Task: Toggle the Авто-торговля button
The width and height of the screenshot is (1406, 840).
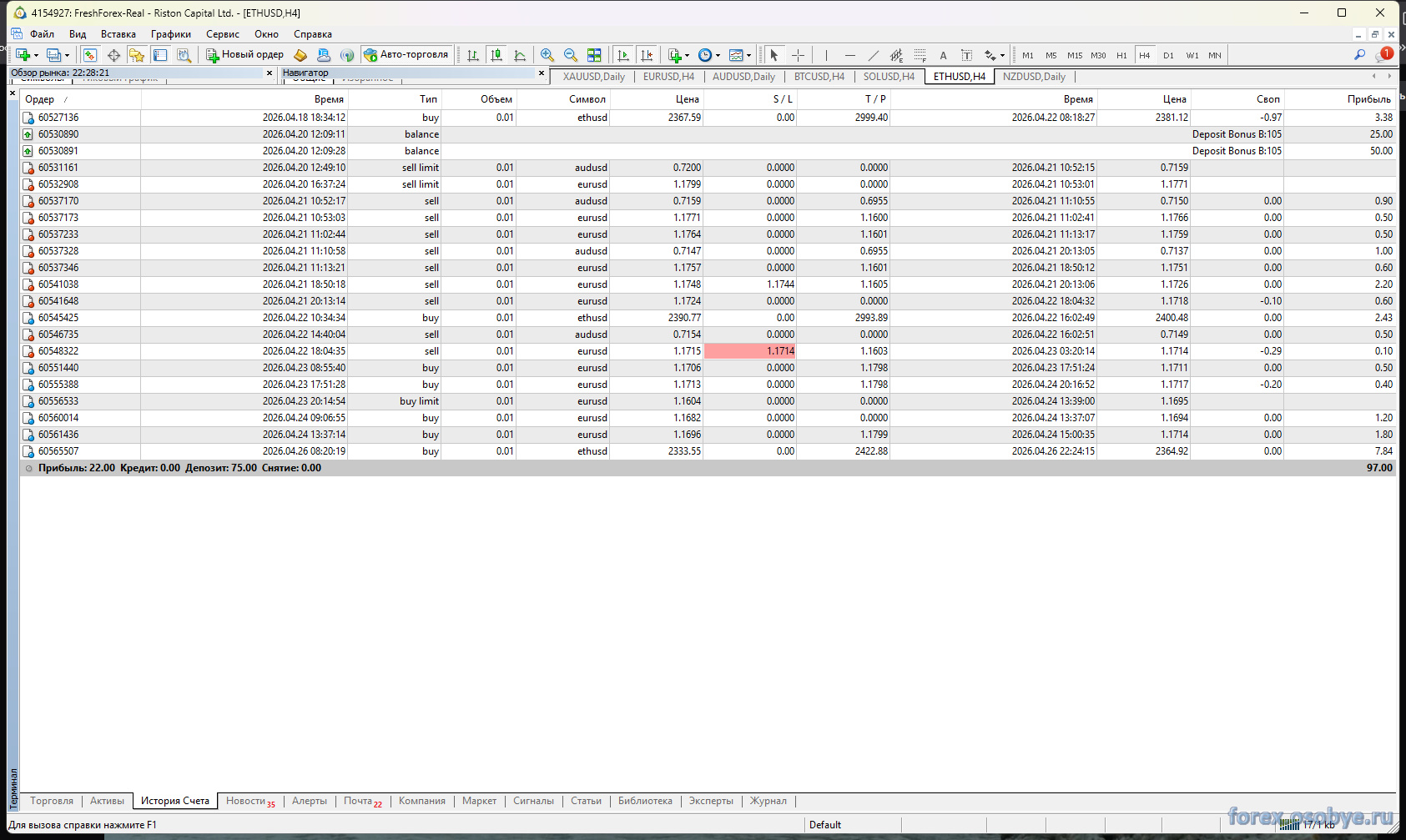Action: coord(407,55)
